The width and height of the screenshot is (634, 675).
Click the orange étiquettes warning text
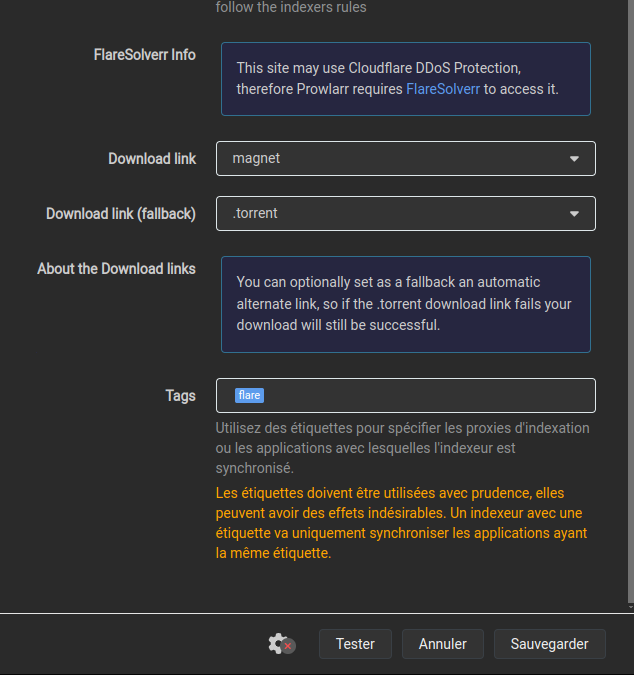click(401, 523)
